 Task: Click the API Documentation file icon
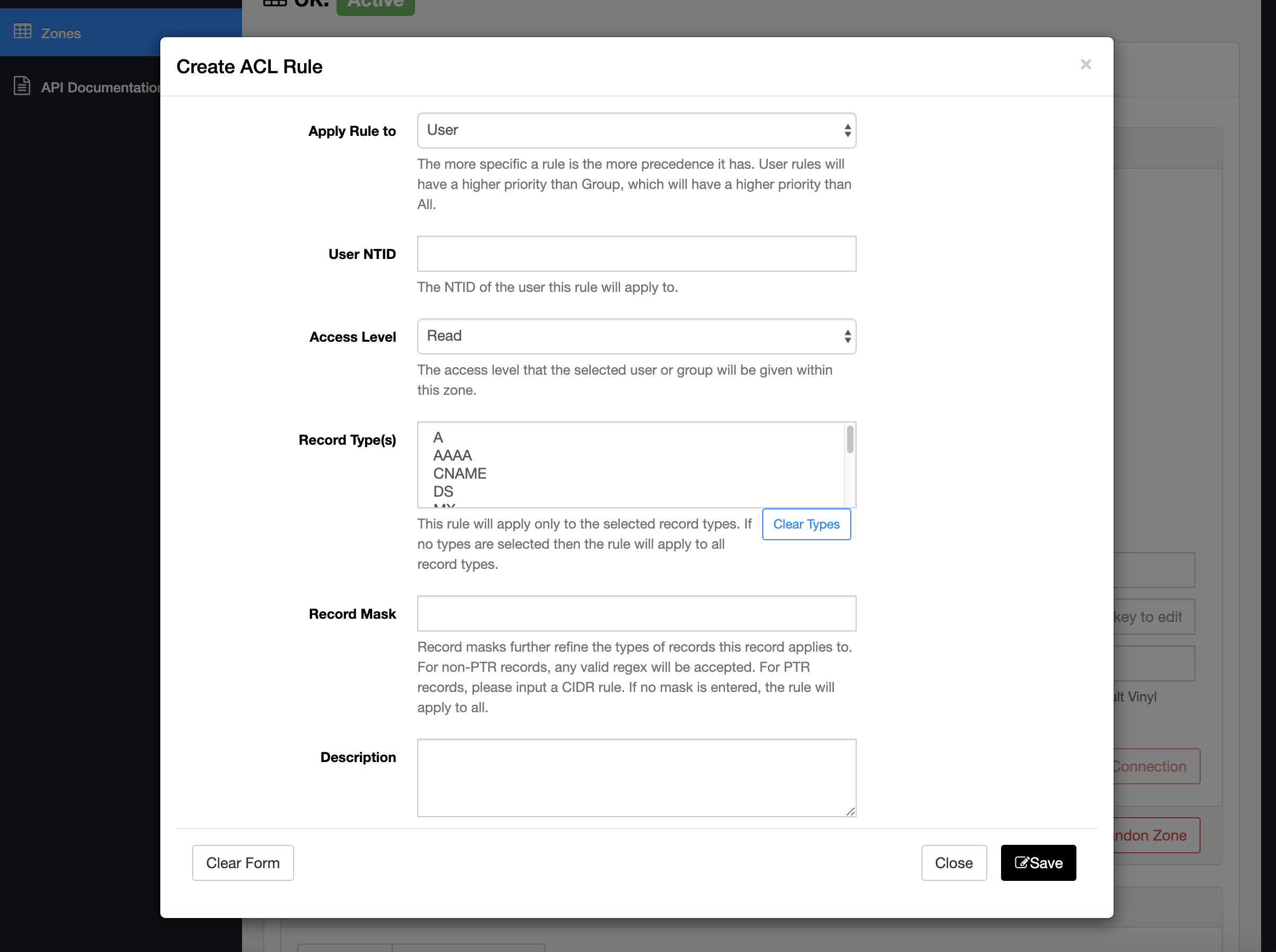click(x=22, y=86)
